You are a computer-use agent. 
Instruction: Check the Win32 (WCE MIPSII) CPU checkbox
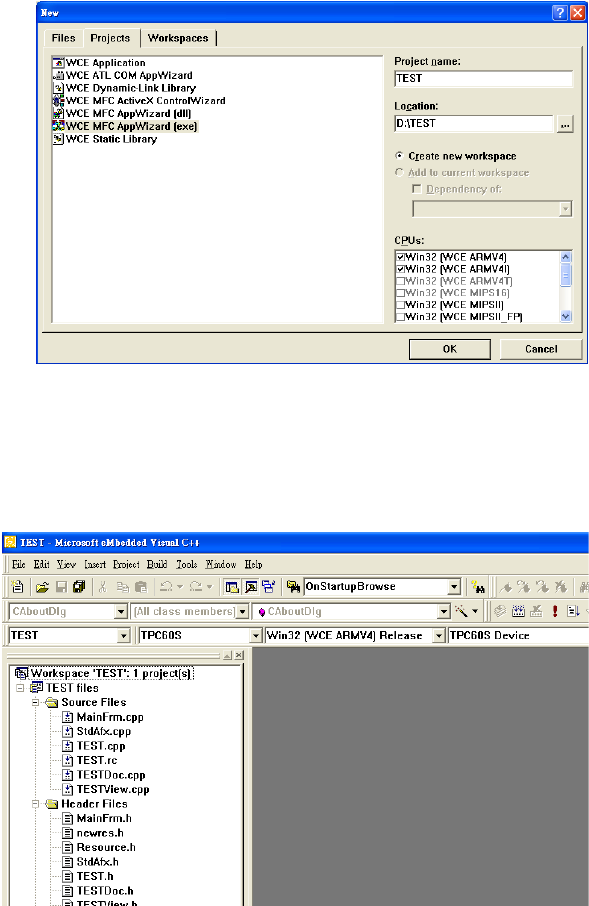(400, 305)
